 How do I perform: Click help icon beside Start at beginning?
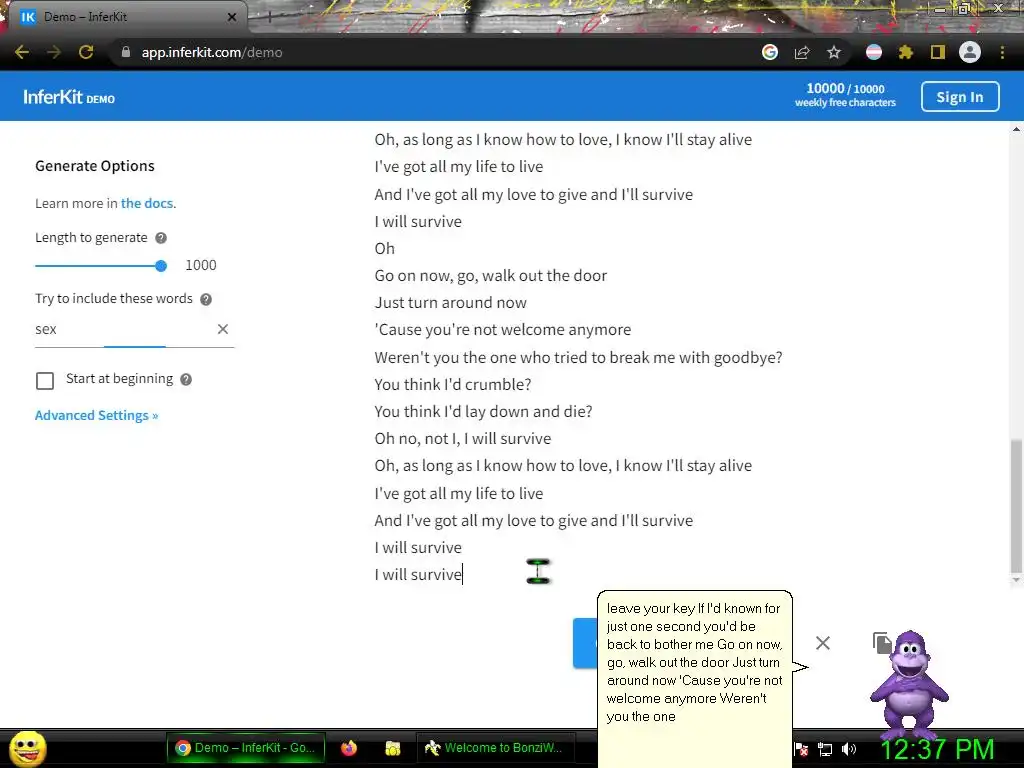click(186, 379)
